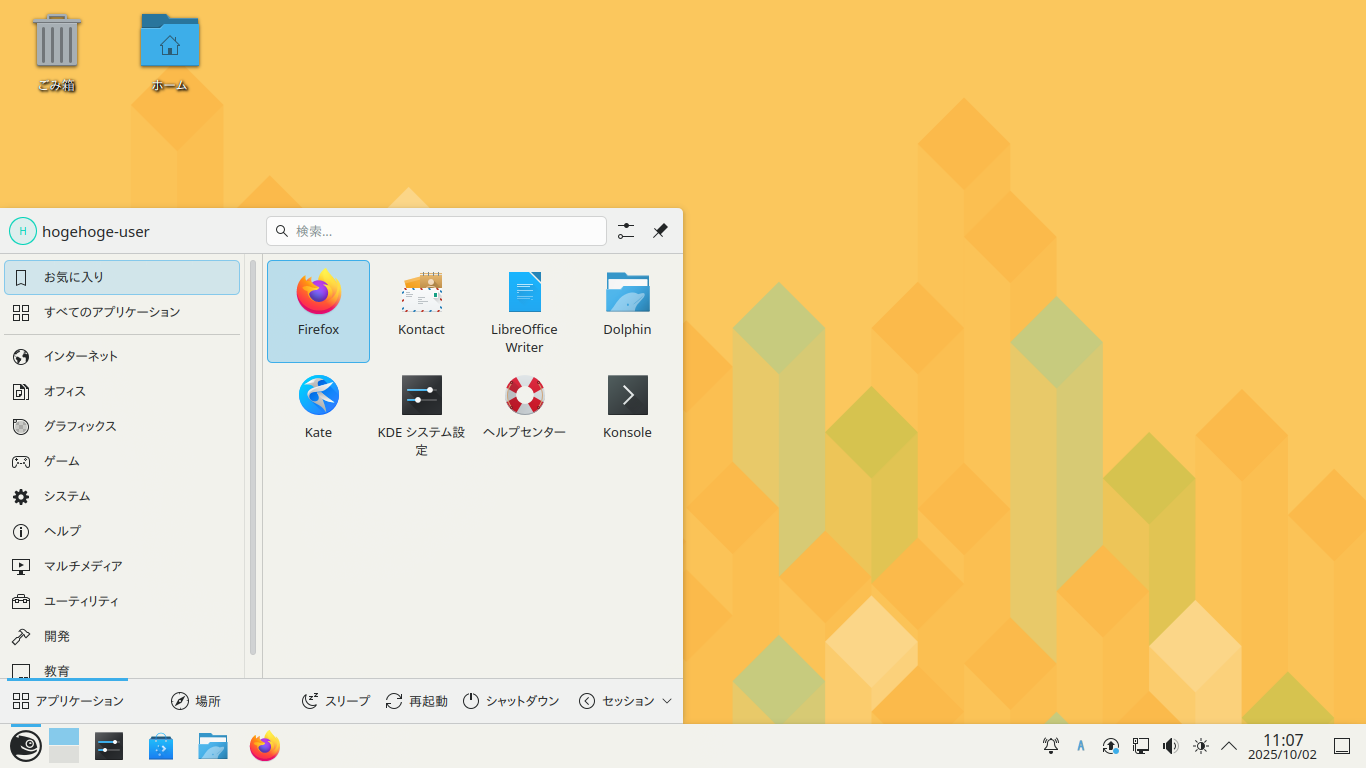Toggle the pin to keep launcher open
This screenshot has height=768, width=1366.
click(659, 231)
